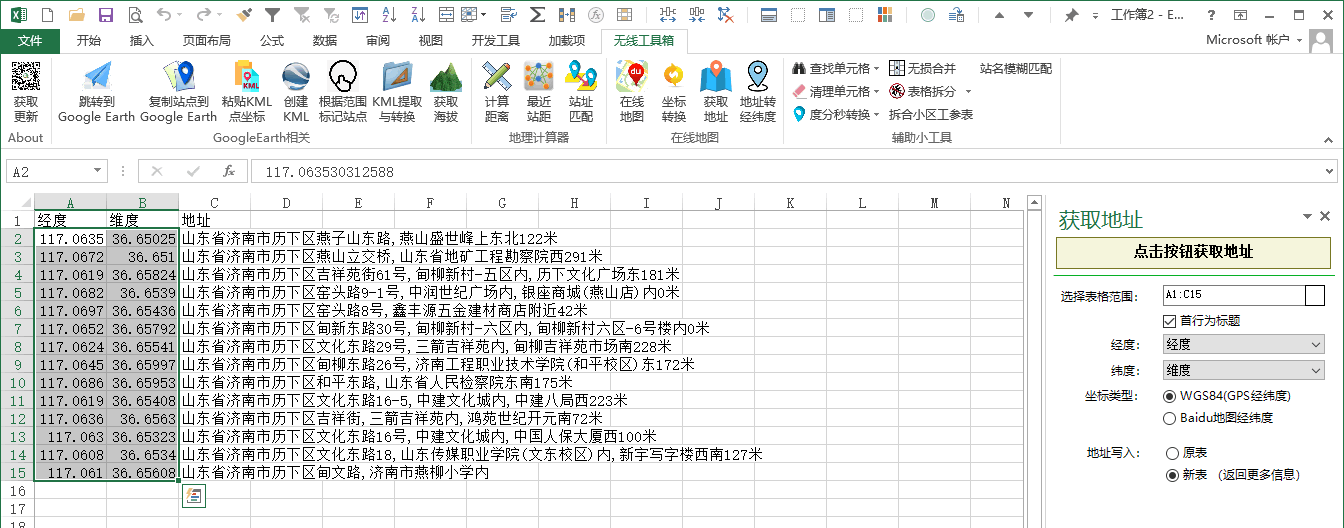Switch to the 开发工具 tab
Image resolution: width=1344 pixels, height=528 pixels.
(496, 40)
